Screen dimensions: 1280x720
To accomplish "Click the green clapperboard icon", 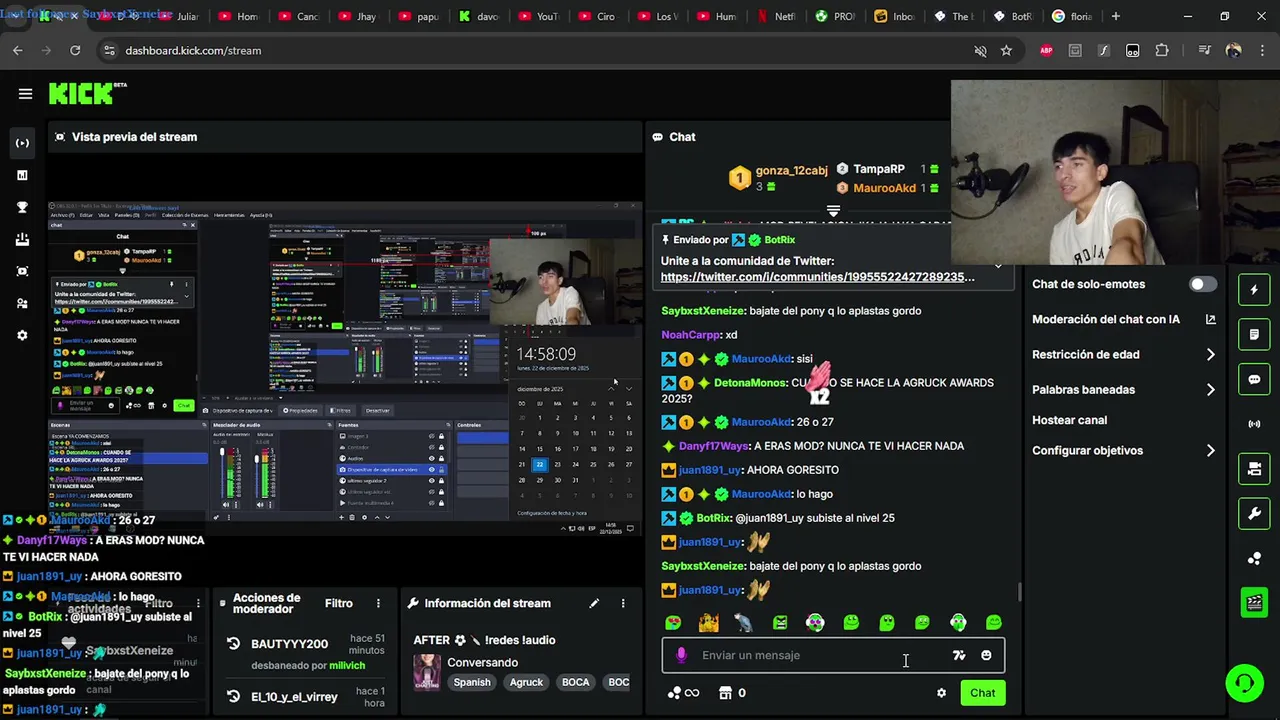I will 1254,602.
